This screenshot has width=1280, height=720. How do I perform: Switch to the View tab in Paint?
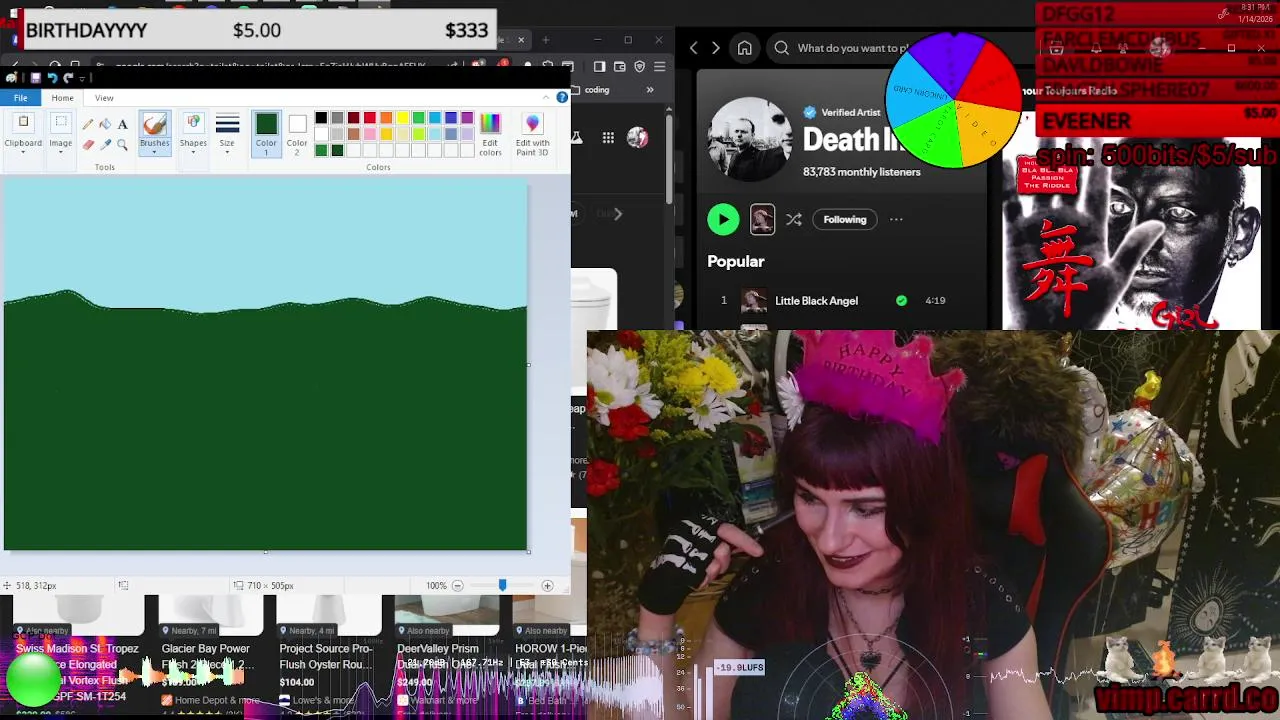[104, 98]
